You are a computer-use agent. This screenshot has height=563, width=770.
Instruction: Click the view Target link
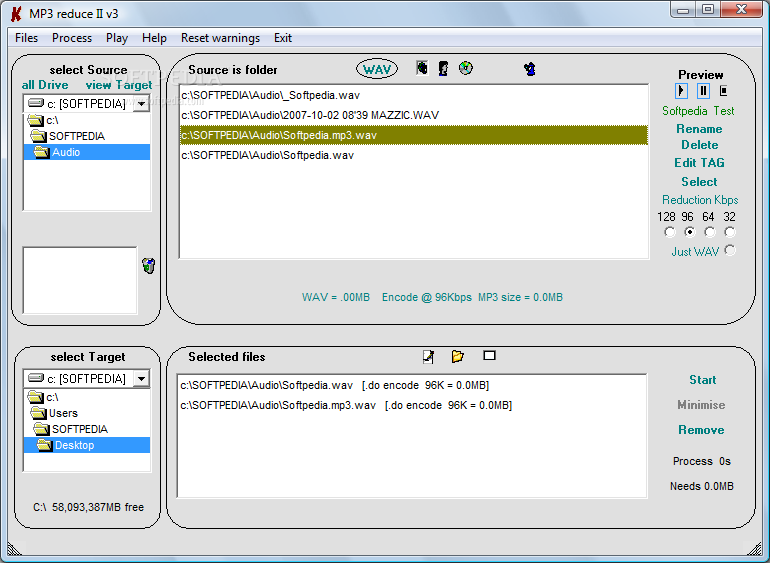click(119, 85)
